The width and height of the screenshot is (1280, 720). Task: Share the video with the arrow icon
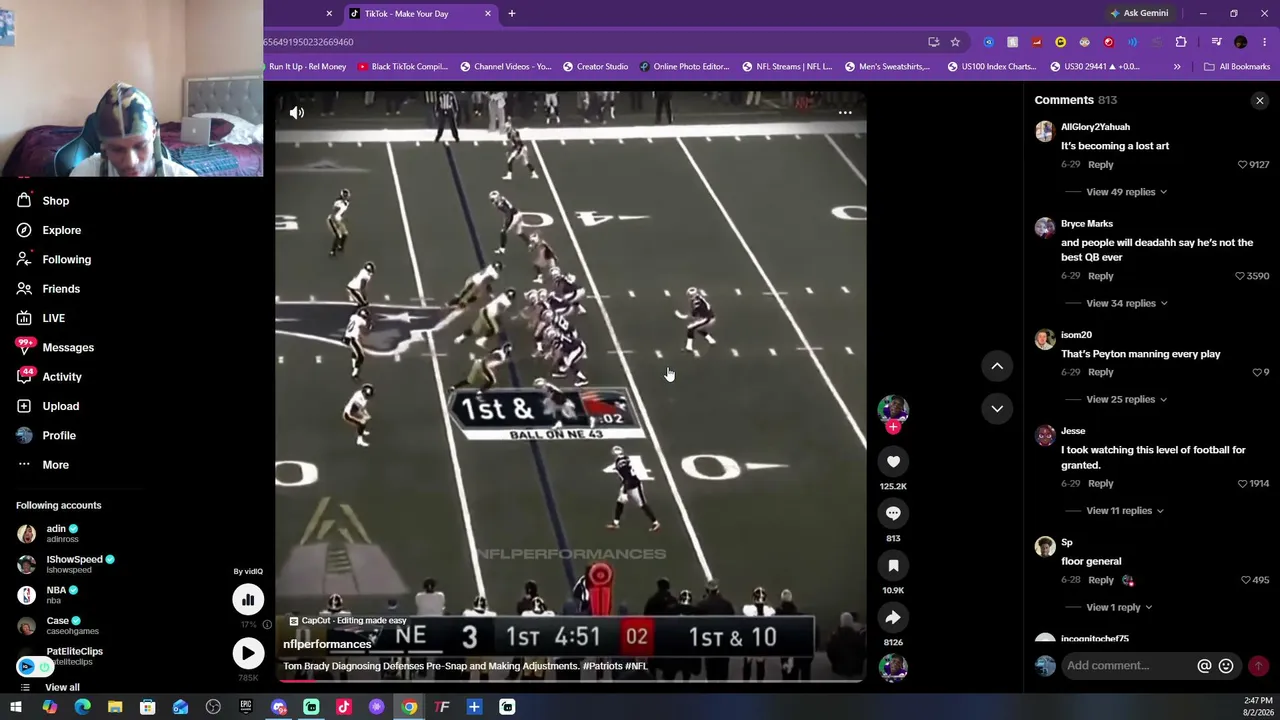[x=893, y=617]
